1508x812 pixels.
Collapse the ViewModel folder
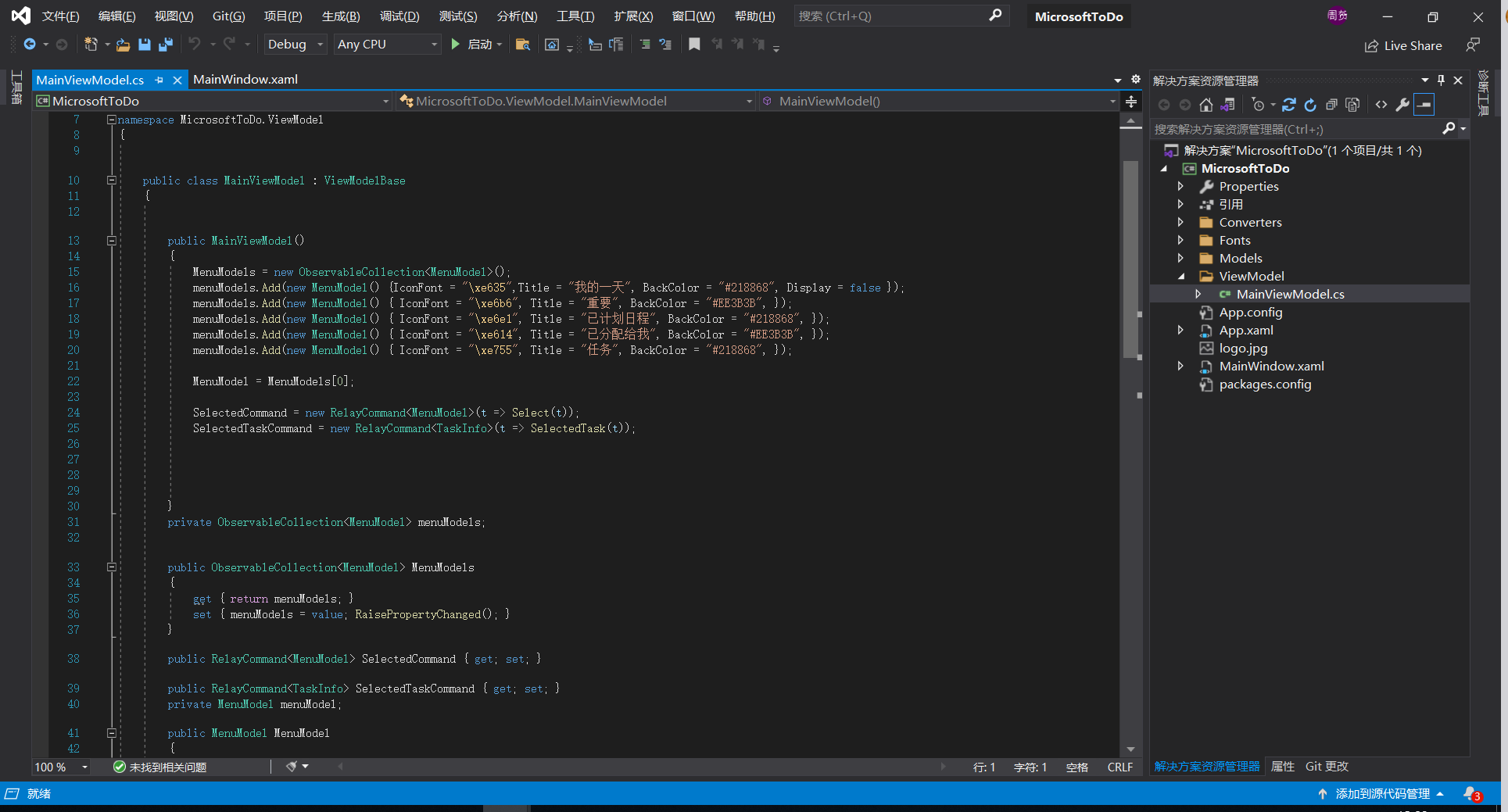(1181, 276)
